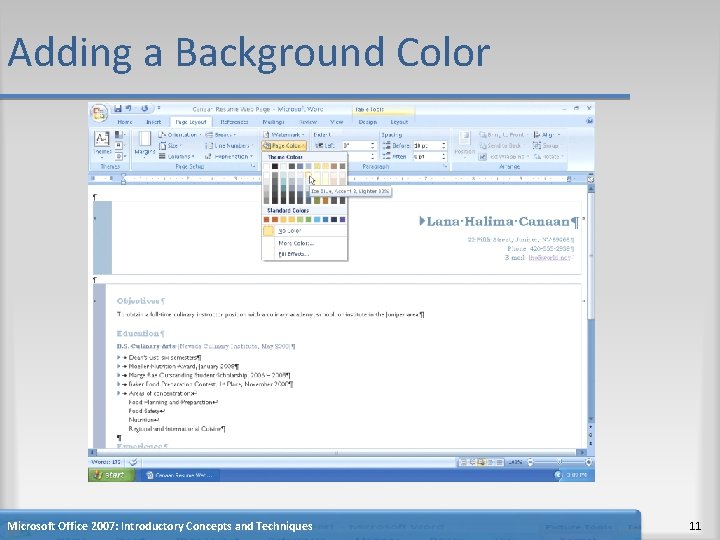Toggle the ruler view button
The height and width of the screenshot is (540, 720).
pos(591,179)
